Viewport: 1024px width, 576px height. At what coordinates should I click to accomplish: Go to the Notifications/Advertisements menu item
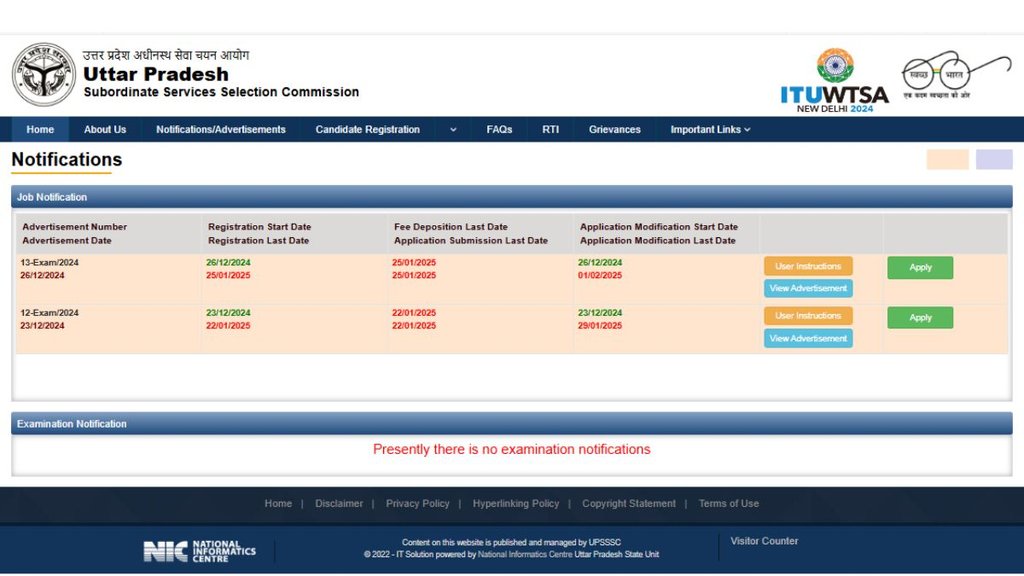(x=221, y=129)
